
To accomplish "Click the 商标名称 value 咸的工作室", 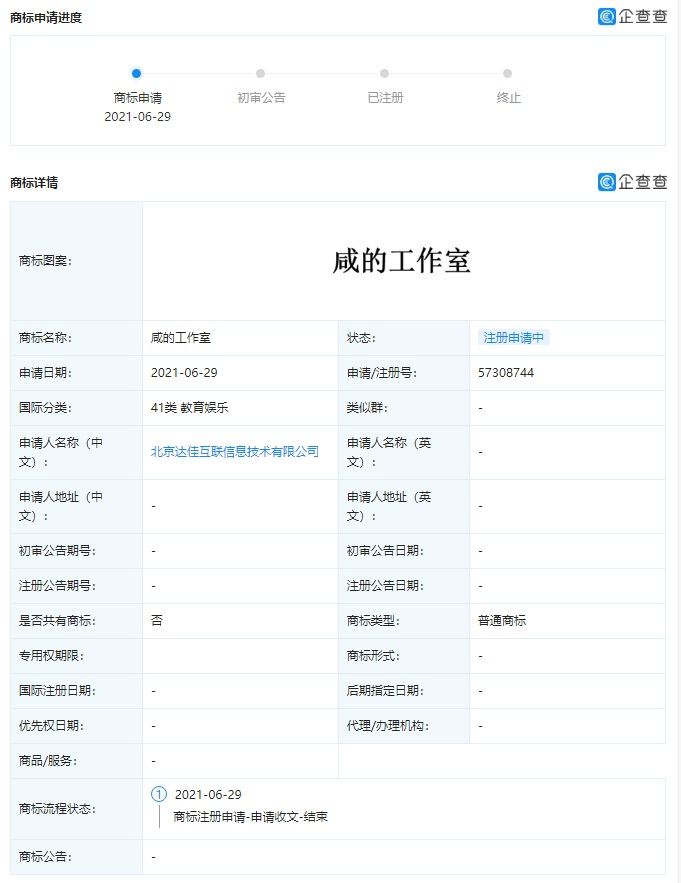I will click(180, 338).
